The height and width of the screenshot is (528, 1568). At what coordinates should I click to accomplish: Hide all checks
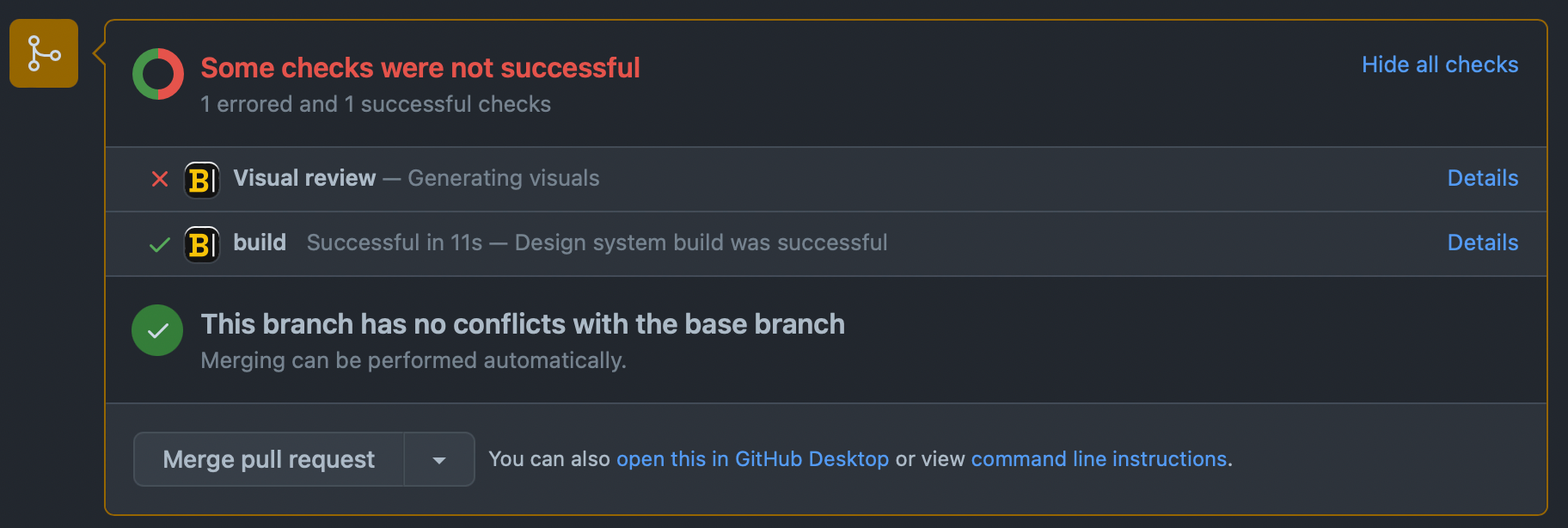[1439, 64]
